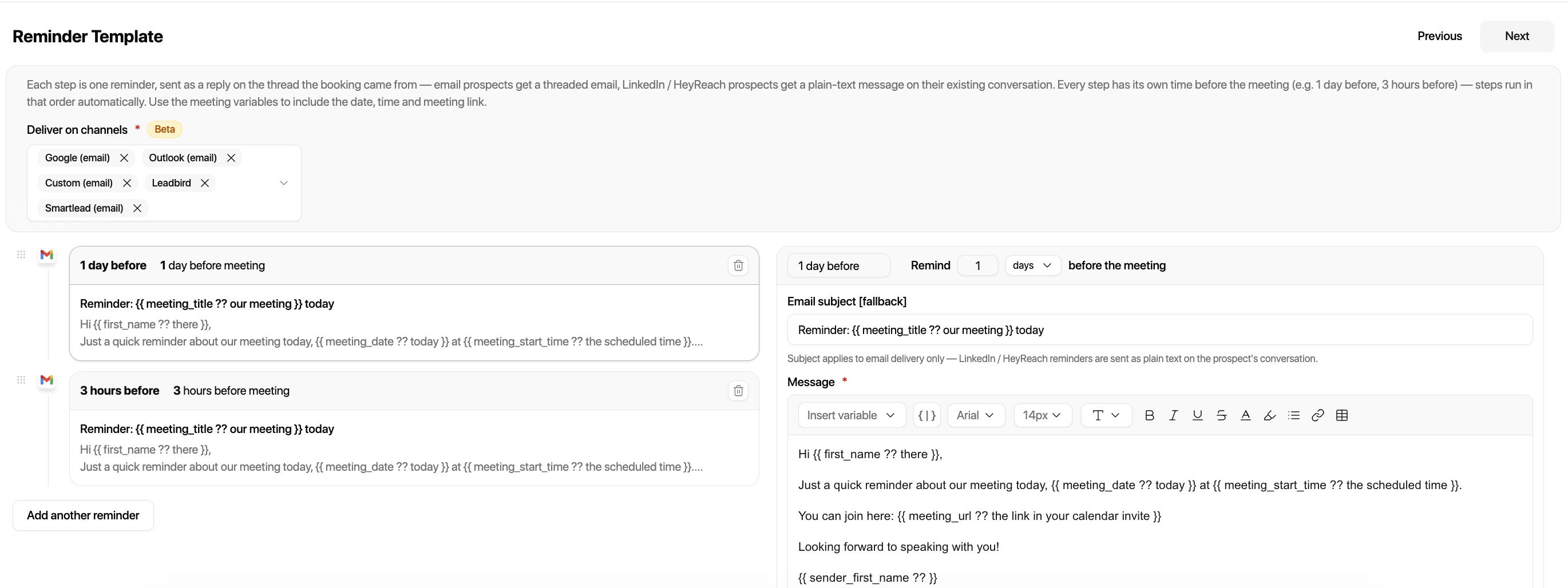Viewport: 1568px width, 588px height.
Task: Click the Remind number input
Action: pyautogui.click(x=977, y=265)
